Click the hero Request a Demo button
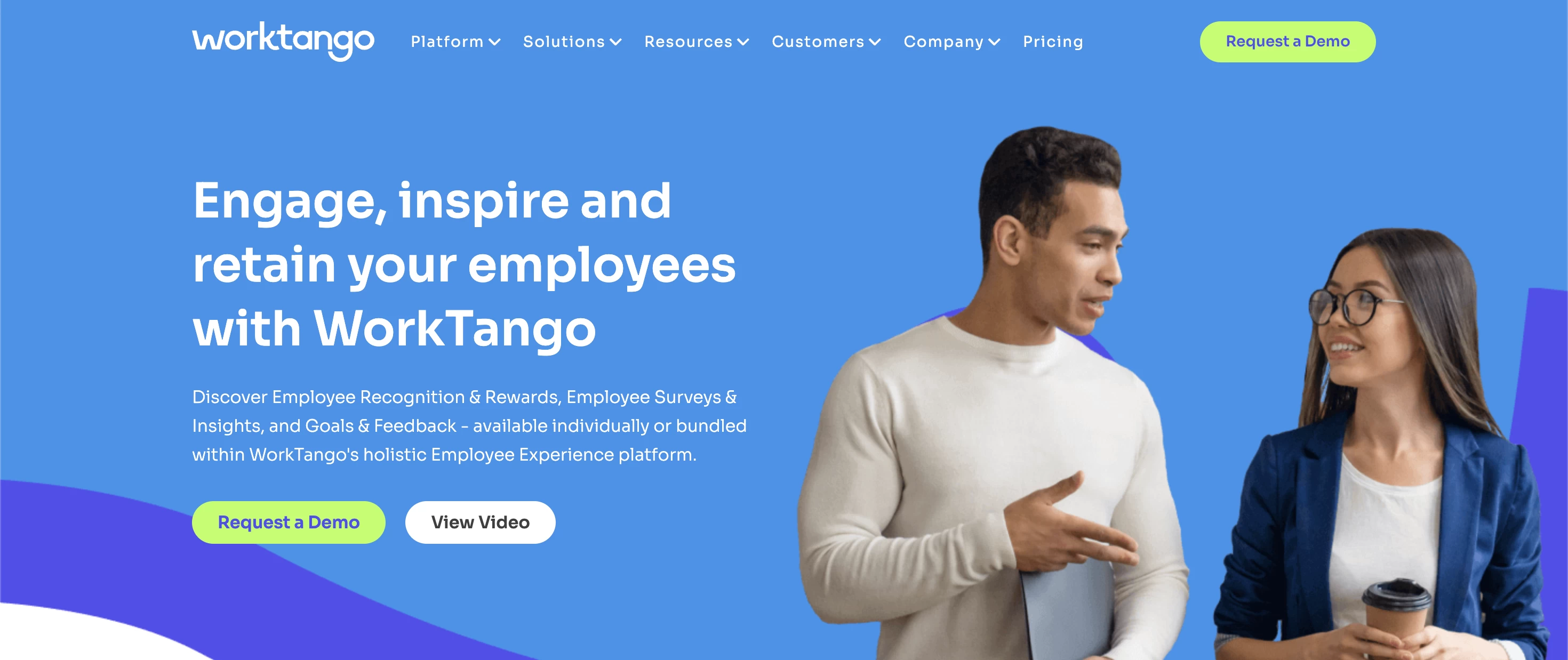This screenshot has width=1568, height=660. coord(289,521)
